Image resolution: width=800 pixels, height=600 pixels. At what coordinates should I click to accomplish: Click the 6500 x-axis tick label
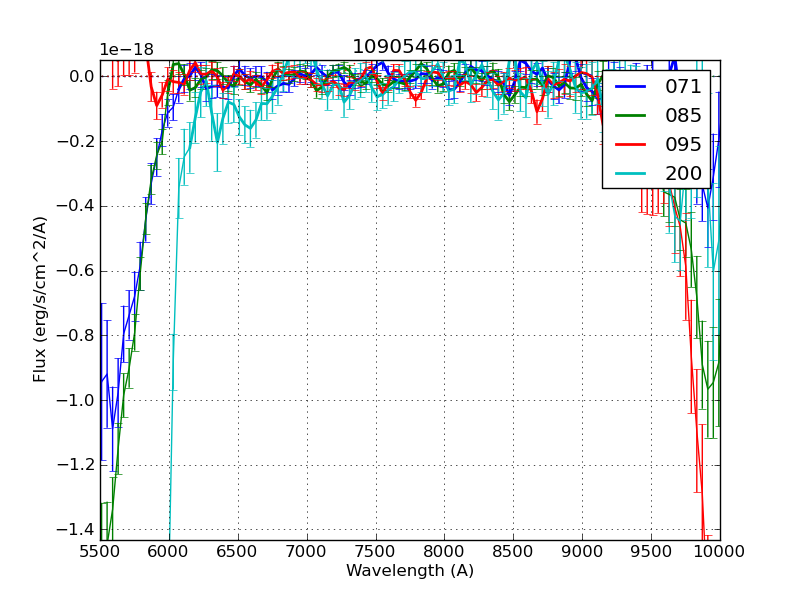click(x=238, y=551)
